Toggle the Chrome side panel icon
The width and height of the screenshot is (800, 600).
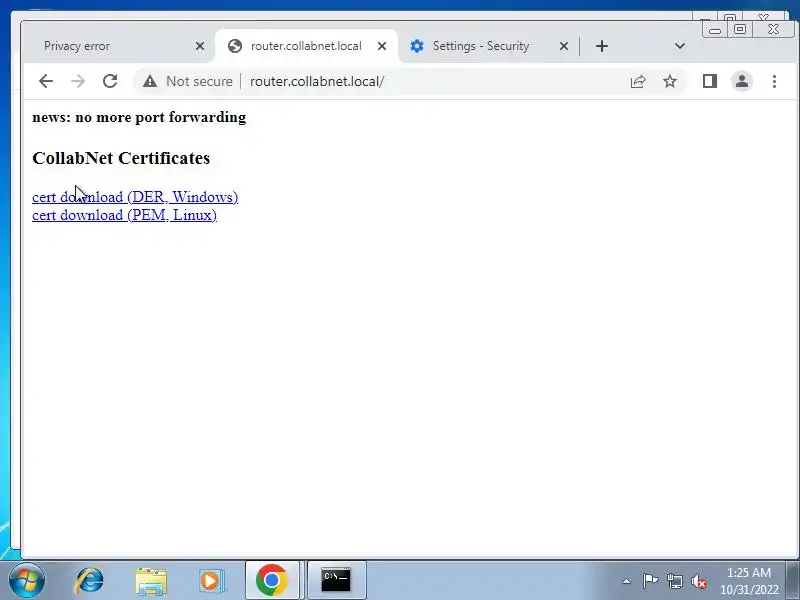point(710,81)
